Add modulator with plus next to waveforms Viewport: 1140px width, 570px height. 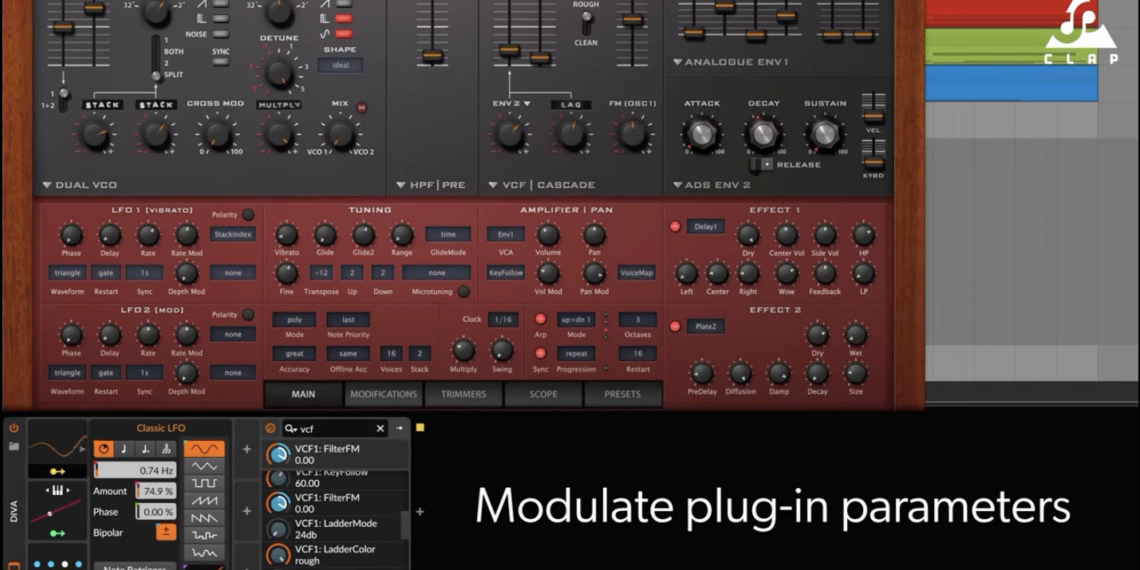click(246, 449)
